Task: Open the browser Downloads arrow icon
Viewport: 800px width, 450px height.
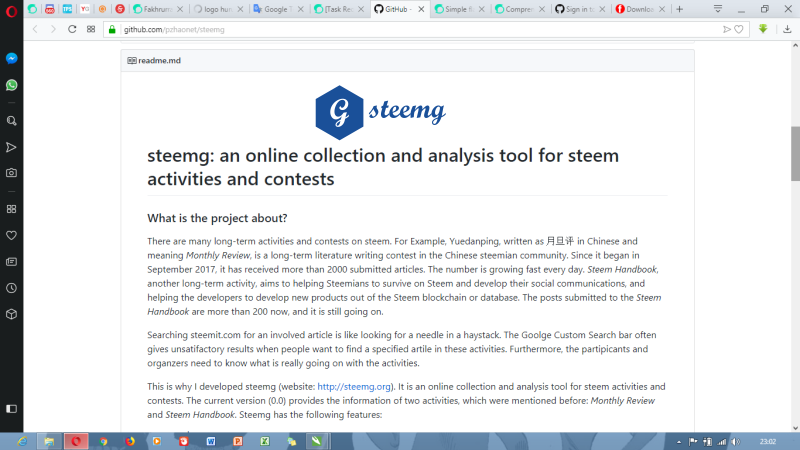Action: [x=787, y=30]
